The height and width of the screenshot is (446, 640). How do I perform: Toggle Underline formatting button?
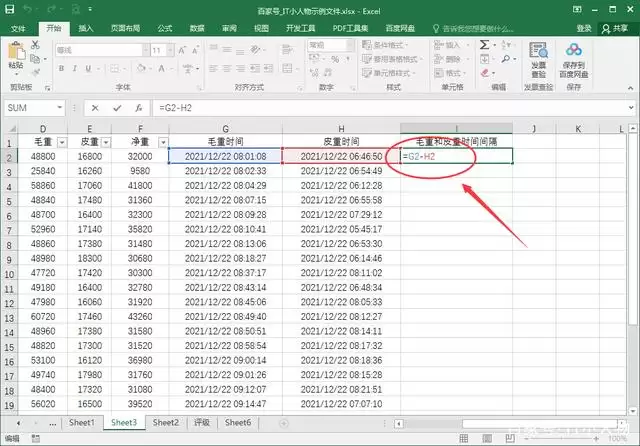click(x=88, y=68)
